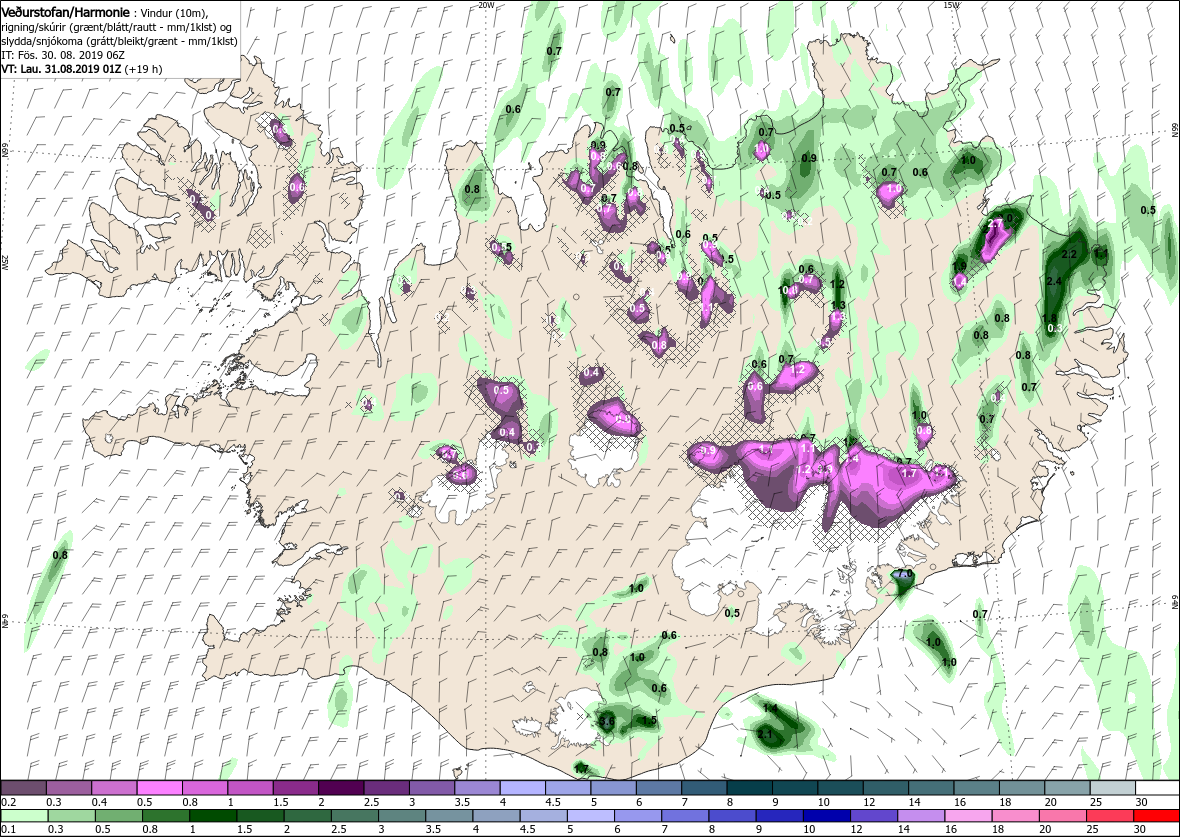Screen dimensions: 1180x837
Task: Click the 2.2 precipitation value on map
Action: coord(1068,255)
